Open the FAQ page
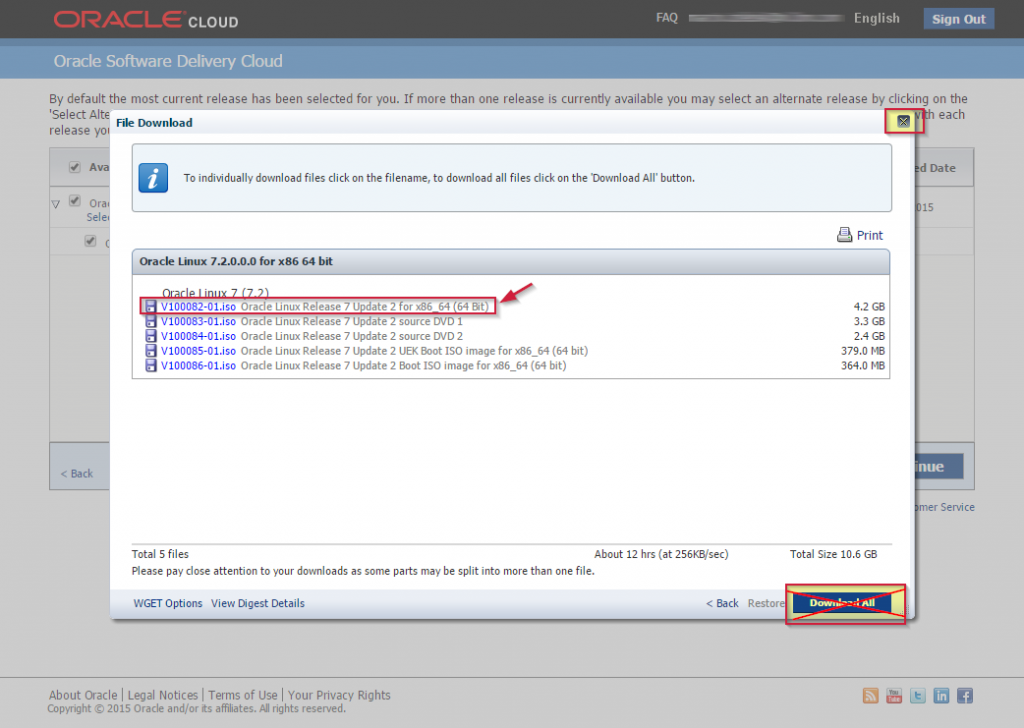This screenshot has width=1024, height=728. point(666,17)
